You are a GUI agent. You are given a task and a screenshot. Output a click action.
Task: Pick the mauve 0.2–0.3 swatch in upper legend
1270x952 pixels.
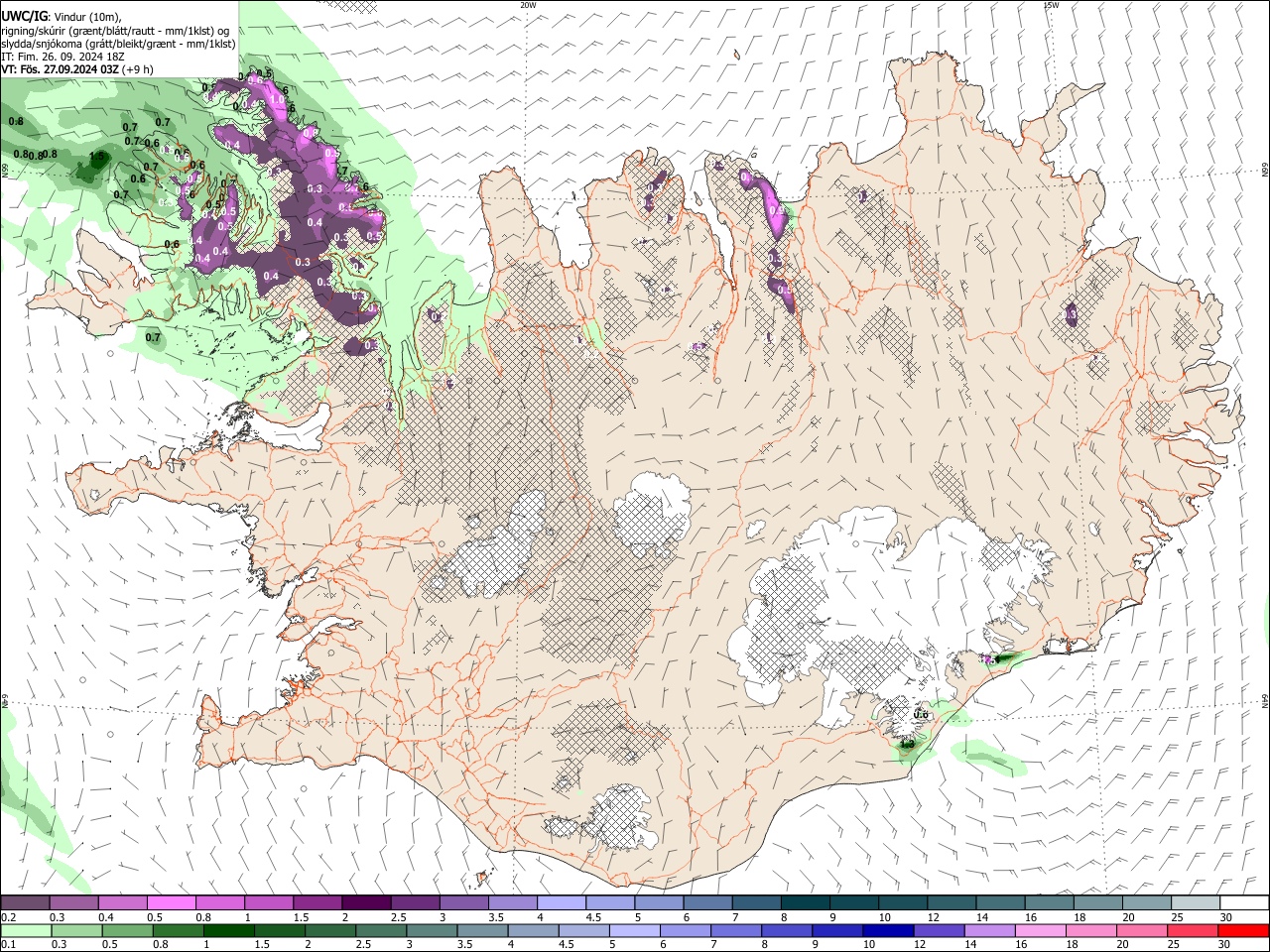tap(25, 903)
